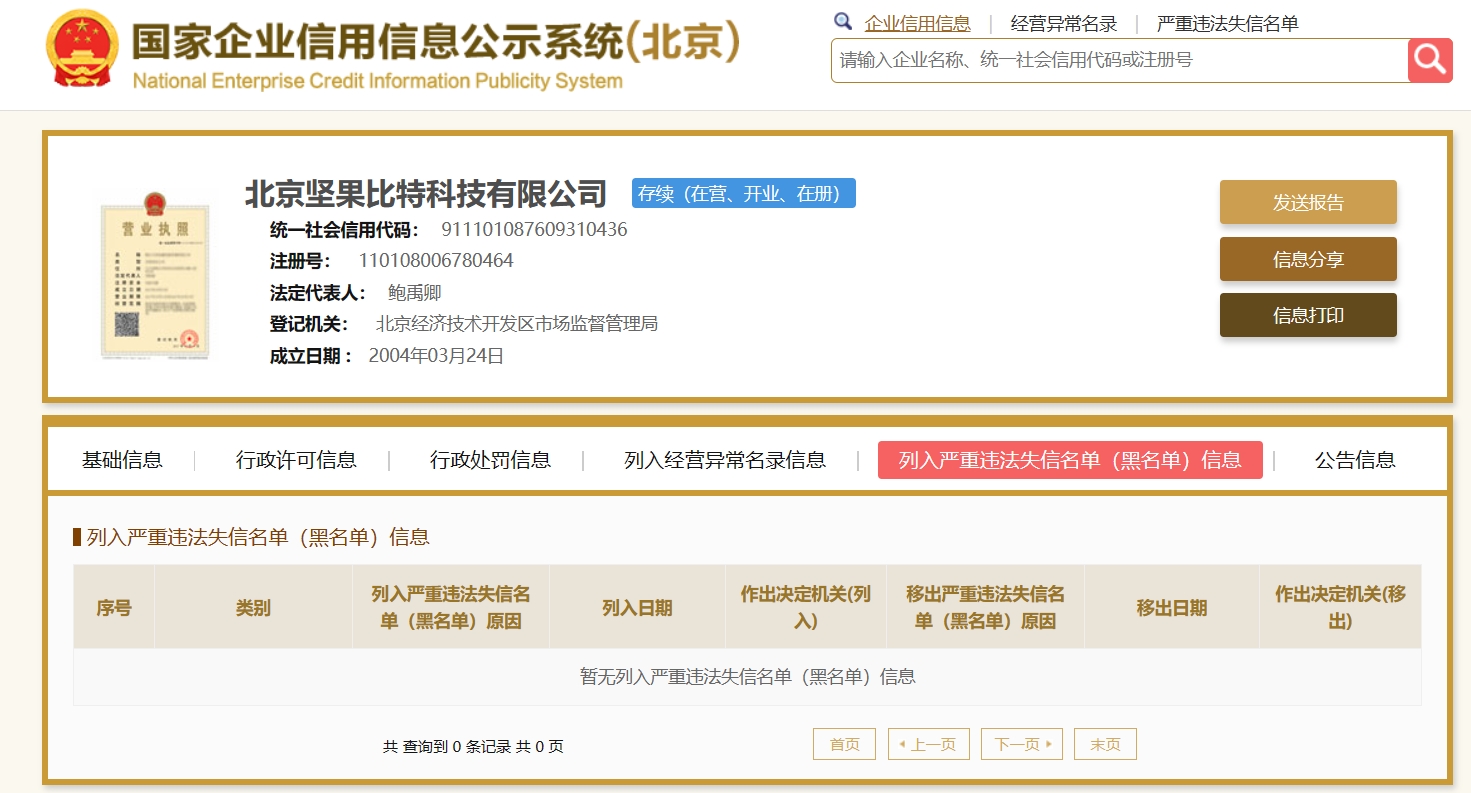Image resolution: width=1471 pixels, height=793 pixels.
Task: Click the 存续（在营、开业、在册）status badge
Action: point(744,193)
